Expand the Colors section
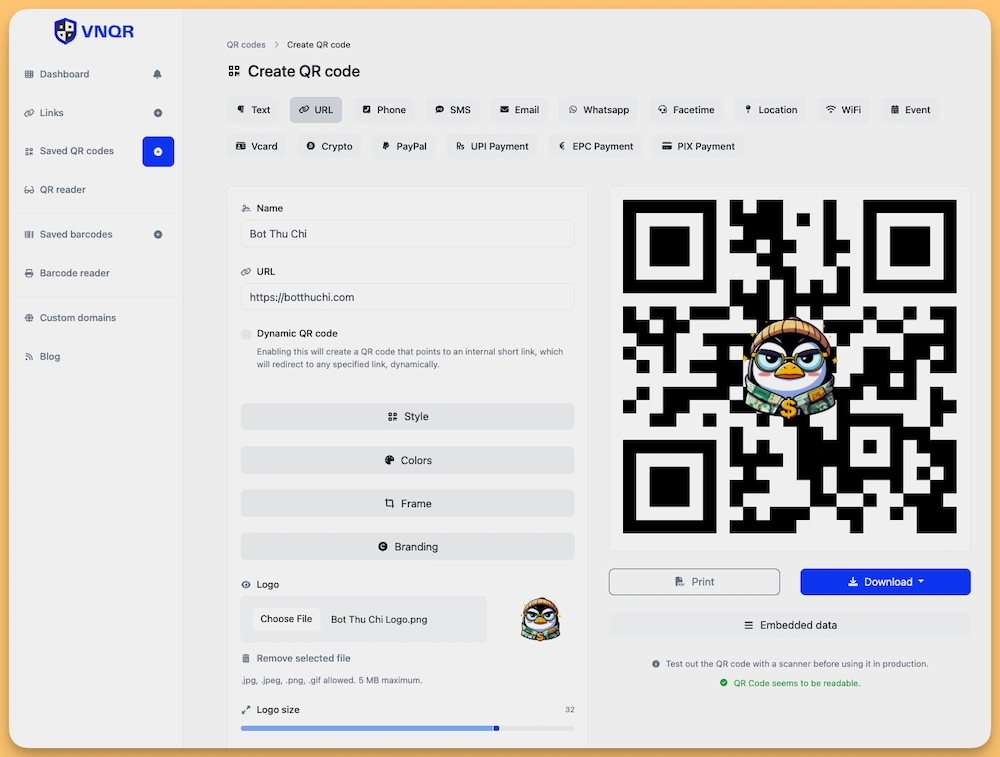 407,461
